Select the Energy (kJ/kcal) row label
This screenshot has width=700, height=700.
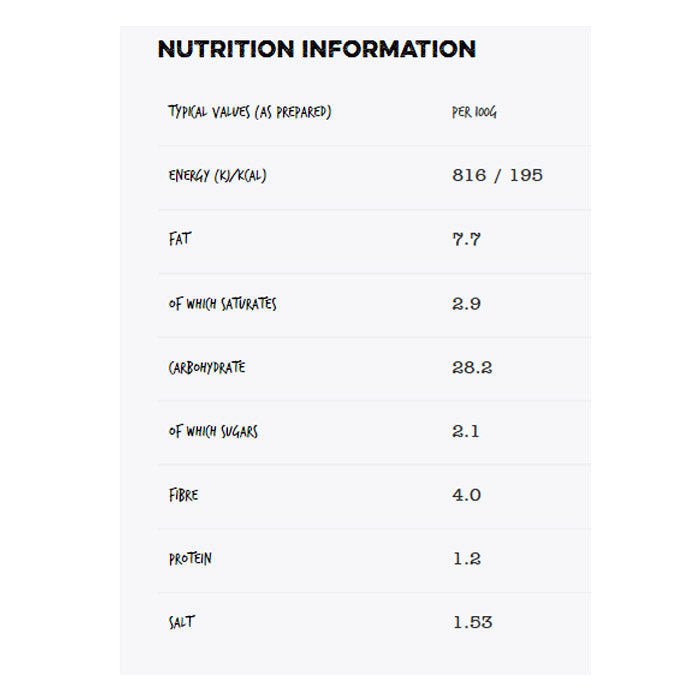tap(217, 176)
